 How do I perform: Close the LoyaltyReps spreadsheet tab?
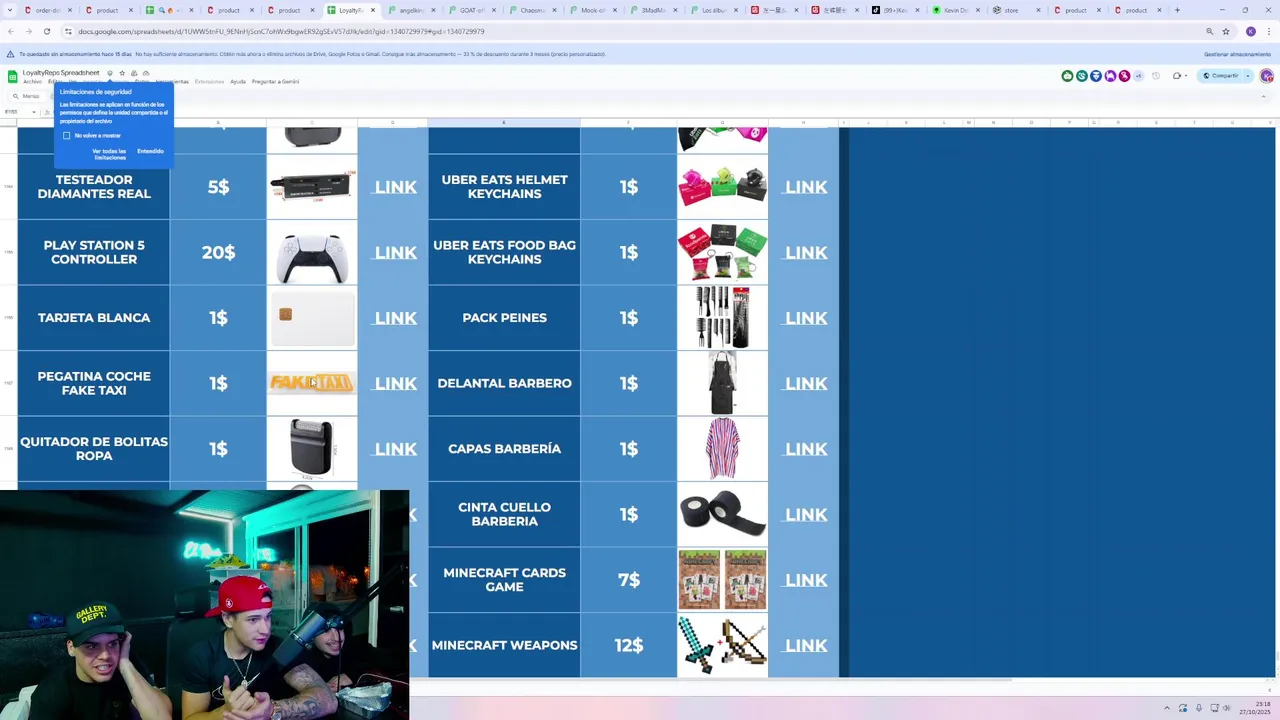coord(373,10)
